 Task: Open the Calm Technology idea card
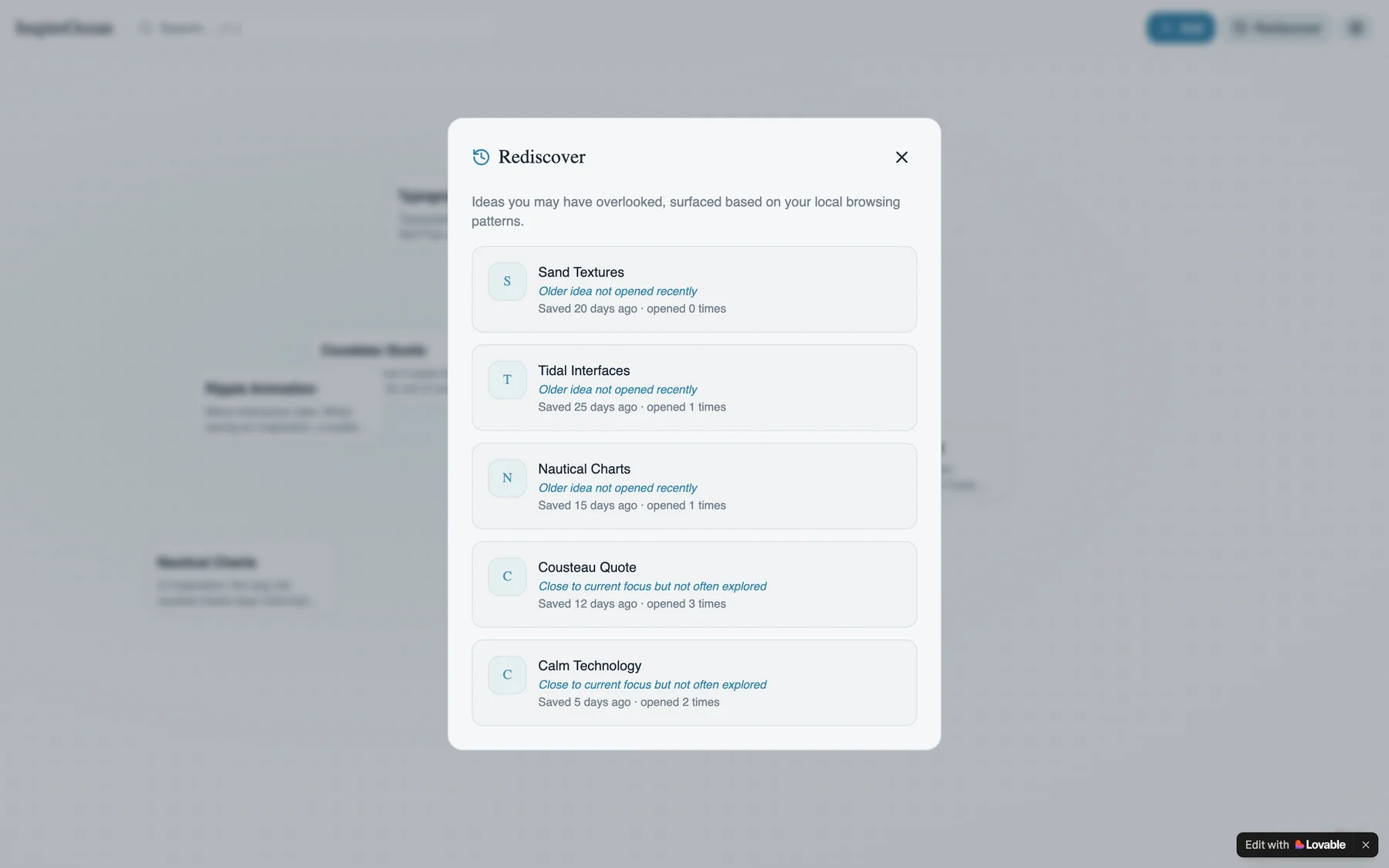(x=694, y=683)
